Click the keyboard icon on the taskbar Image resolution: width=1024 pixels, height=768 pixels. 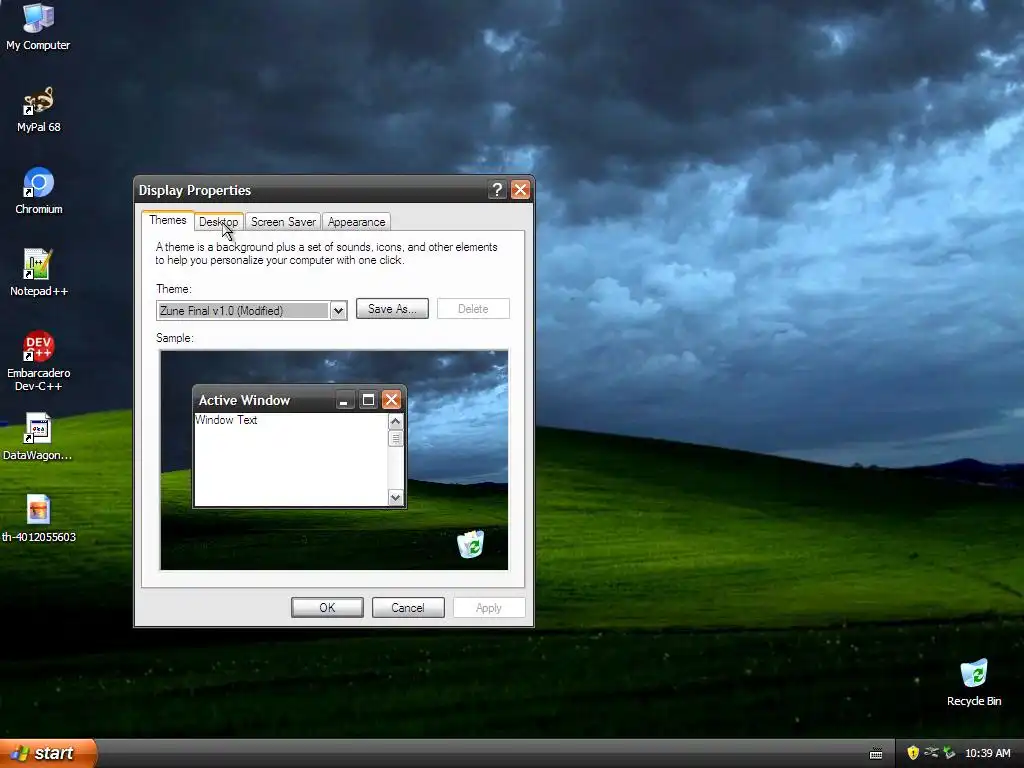[x=876, y=754]
